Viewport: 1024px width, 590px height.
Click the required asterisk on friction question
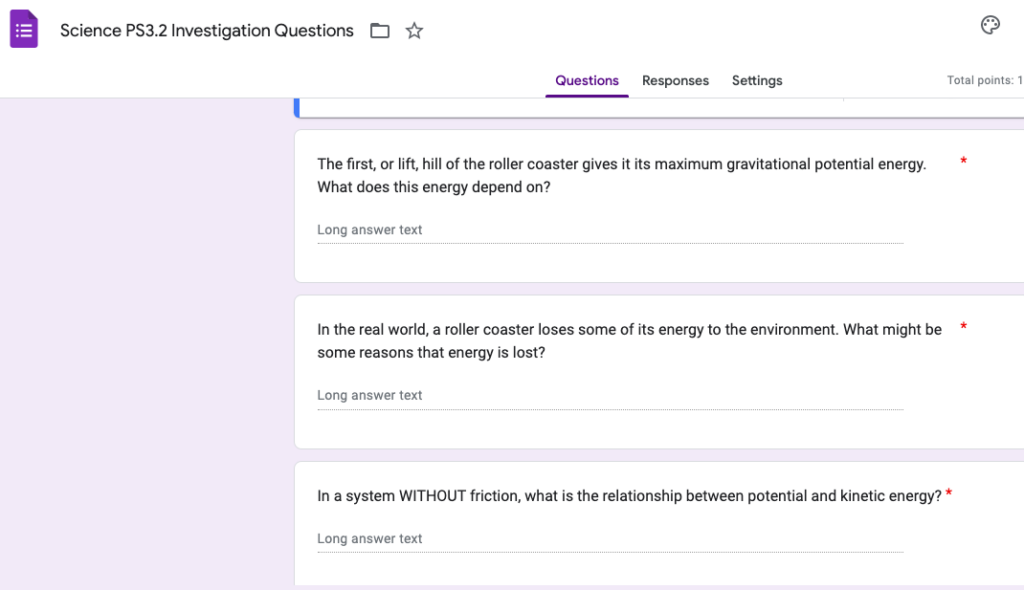[948, 493]
